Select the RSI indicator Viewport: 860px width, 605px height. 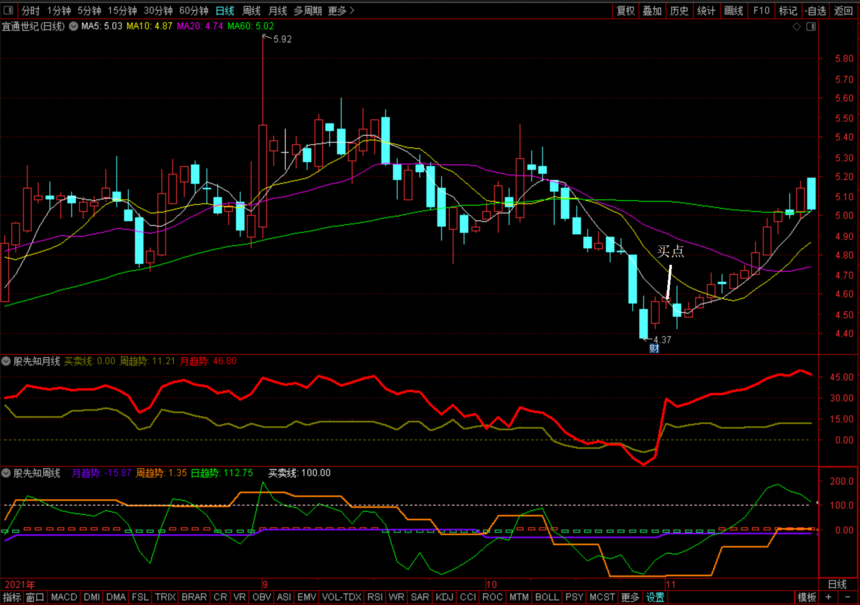point(375,597)
